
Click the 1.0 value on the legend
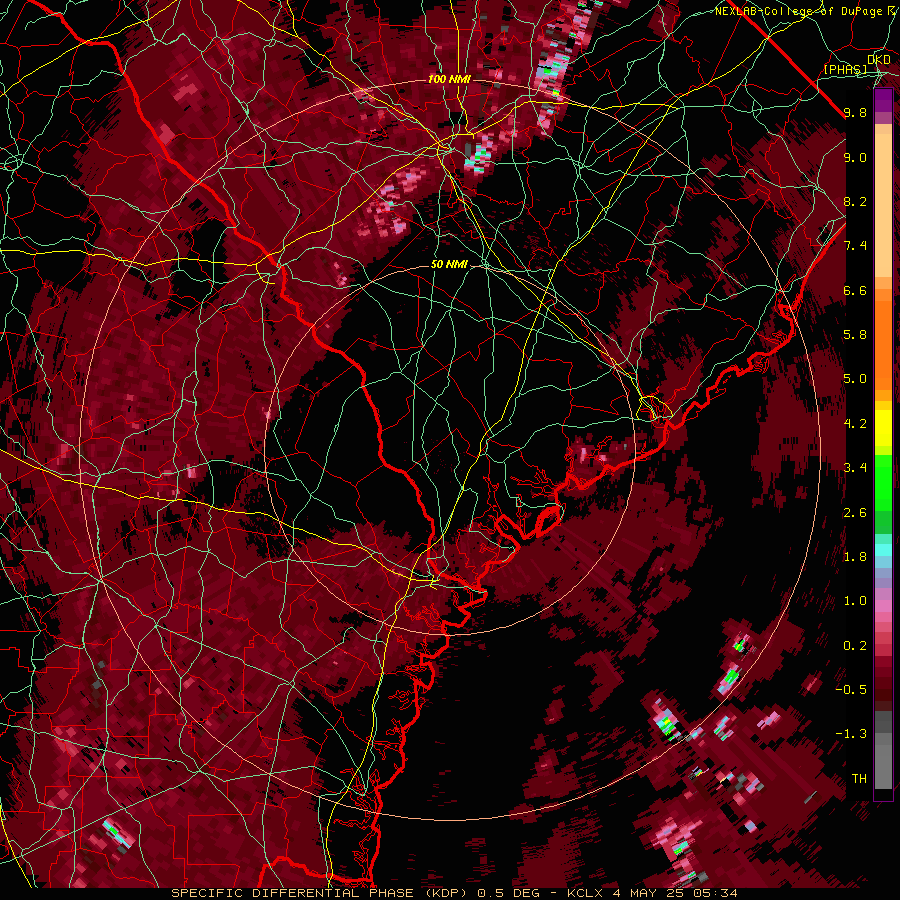[855, 601]
